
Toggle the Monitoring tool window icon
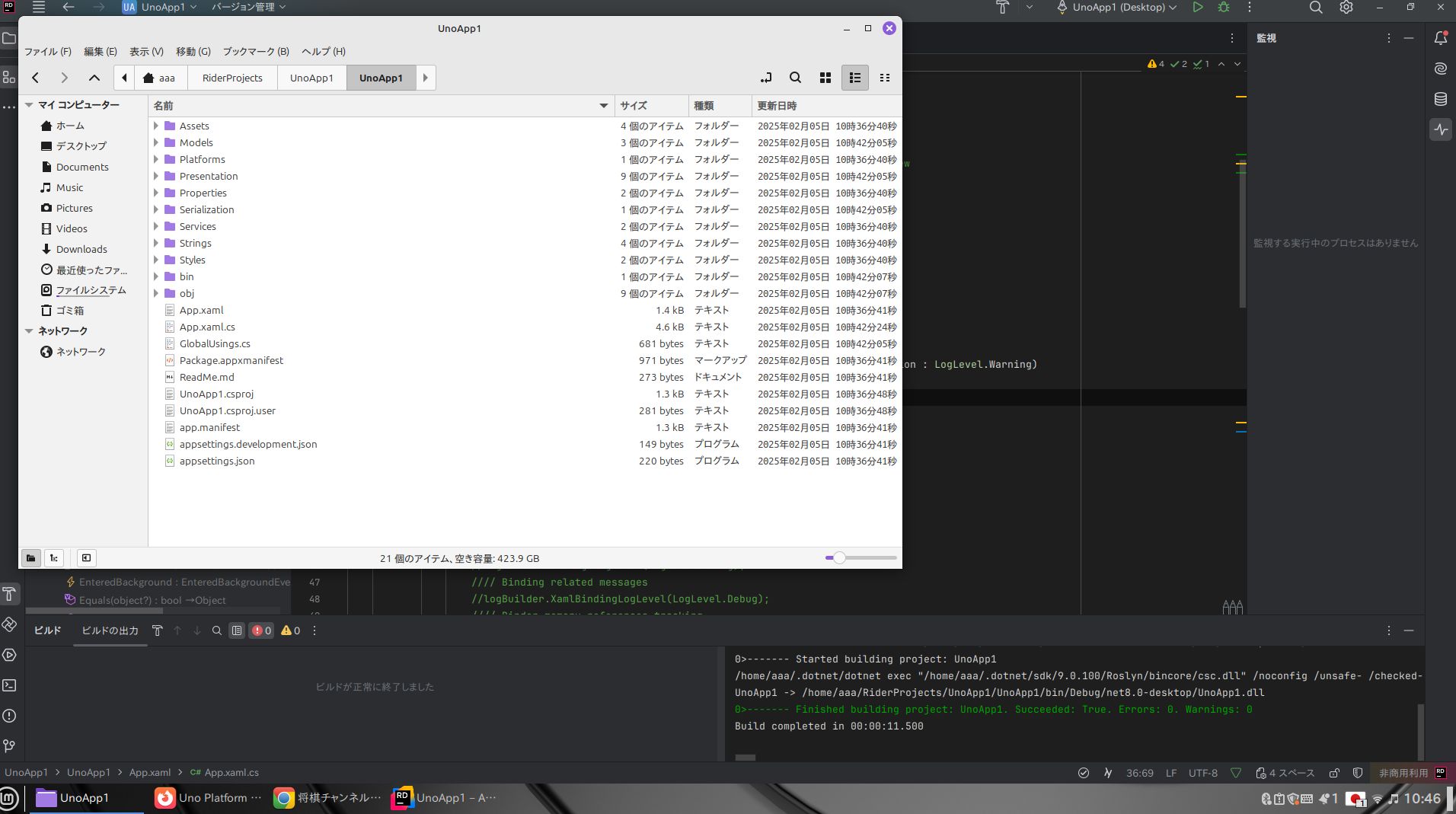point(1441,129)
